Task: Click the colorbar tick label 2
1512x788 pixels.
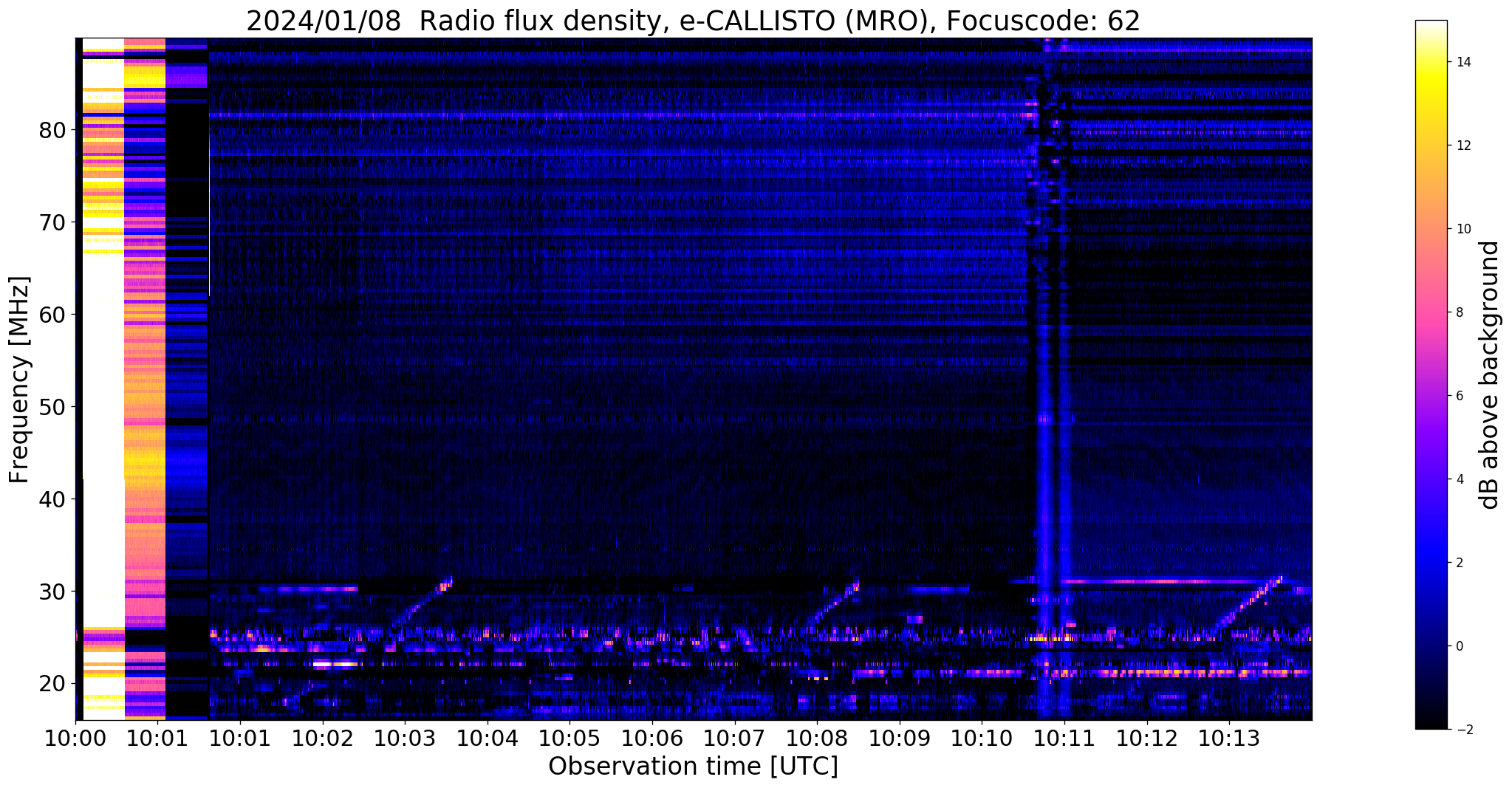Action: pos(1459,563)
